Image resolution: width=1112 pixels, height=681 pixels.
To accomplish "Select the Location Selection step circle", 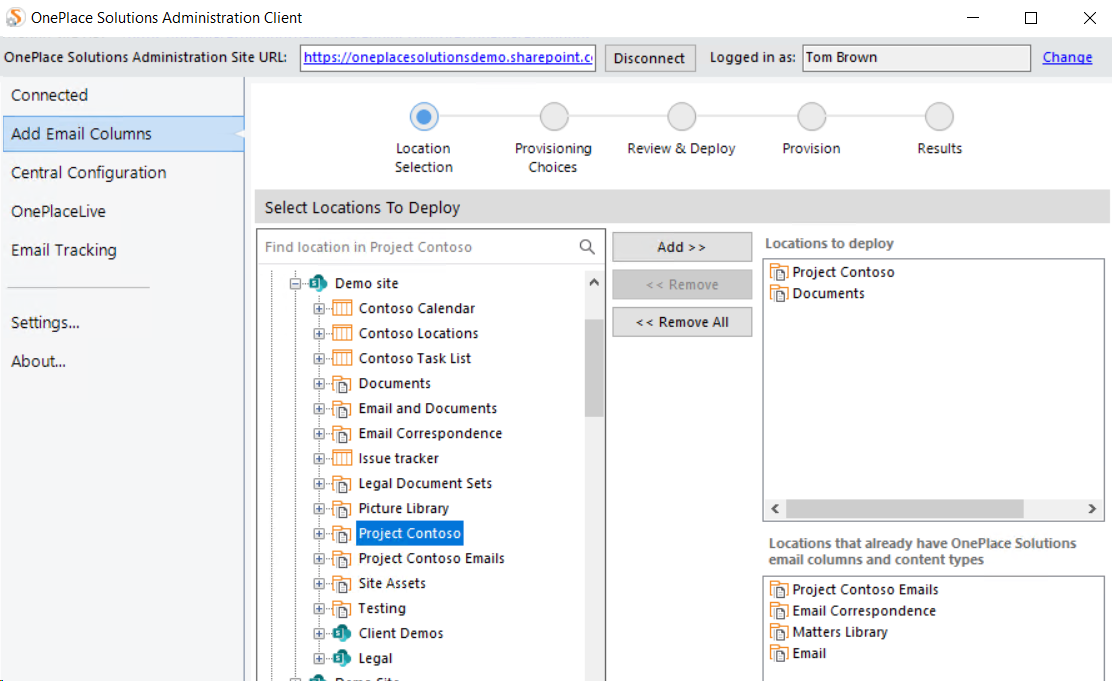I will (424, 116).
